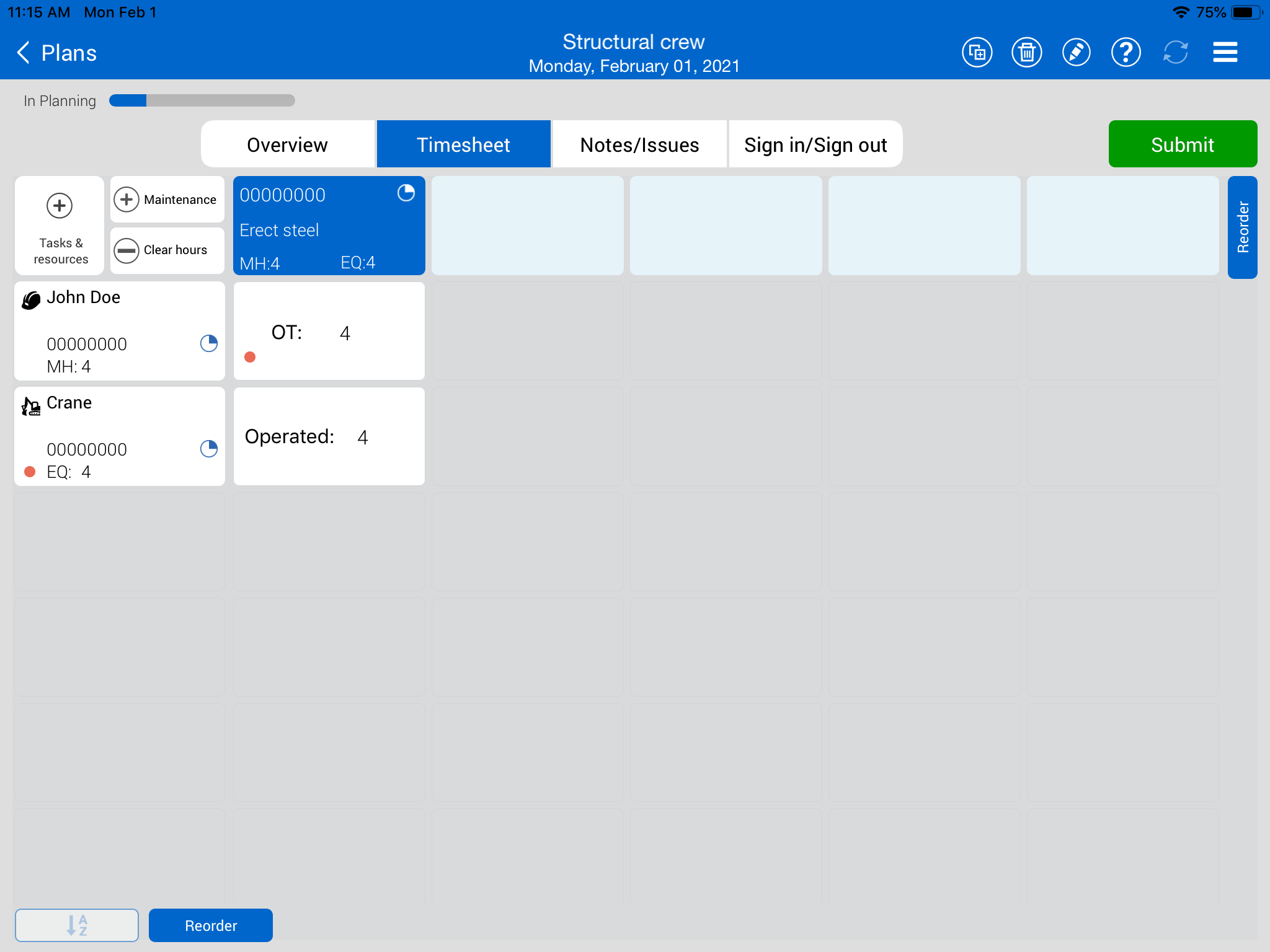Click the Clear hours button

point(167,250)
